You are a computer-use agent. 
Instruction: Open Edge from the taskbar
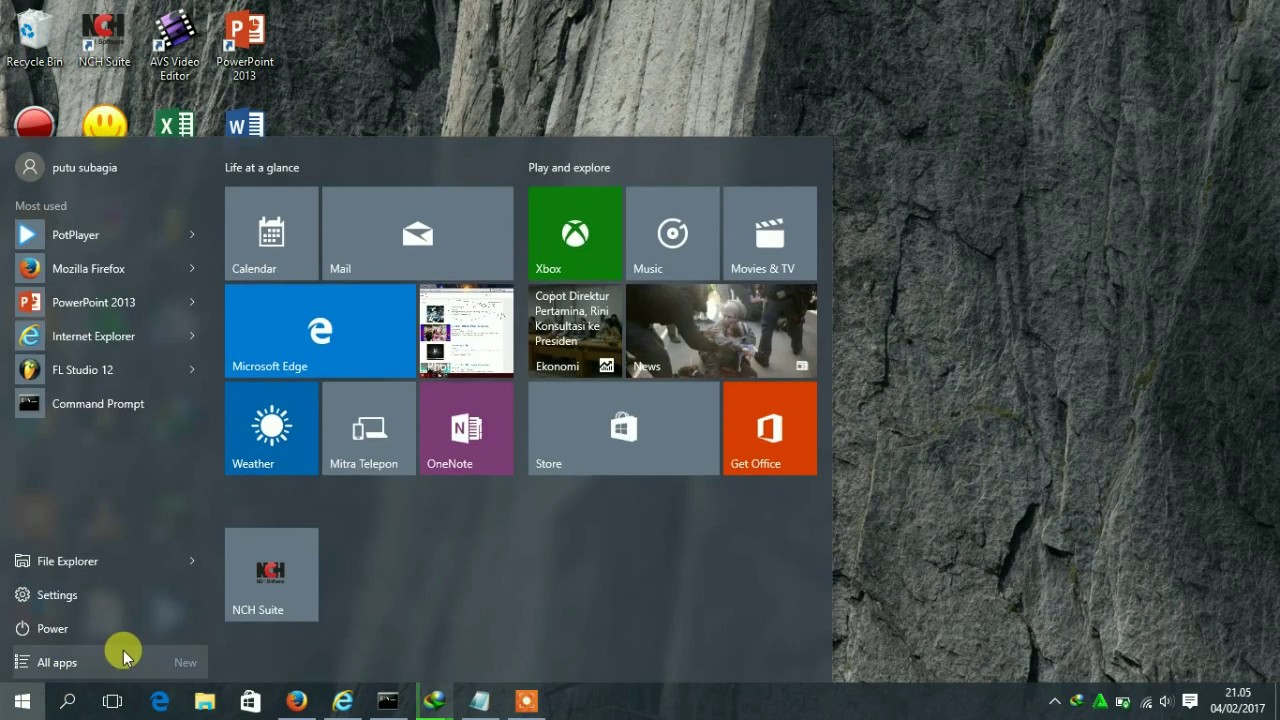[160, 701]
